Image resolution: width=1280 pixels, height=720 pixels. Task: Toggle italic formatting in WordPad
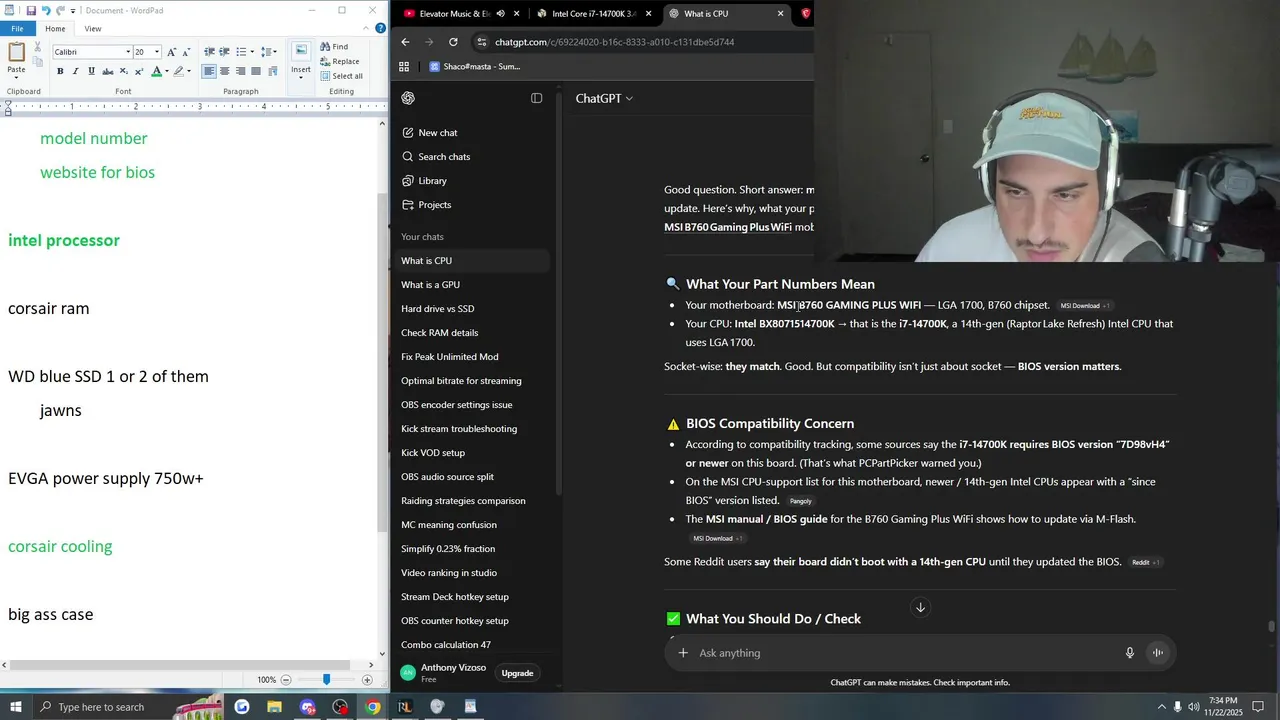[76, 71]
